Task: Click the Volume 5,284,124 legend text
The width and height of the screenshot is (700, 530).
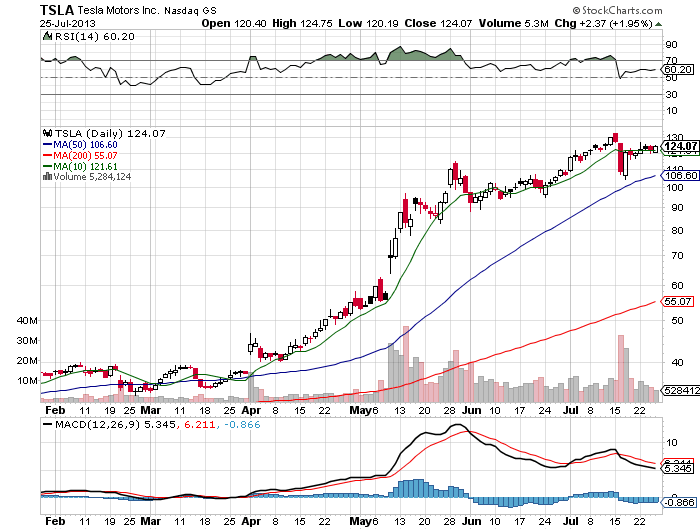Action: coord(92,177)
